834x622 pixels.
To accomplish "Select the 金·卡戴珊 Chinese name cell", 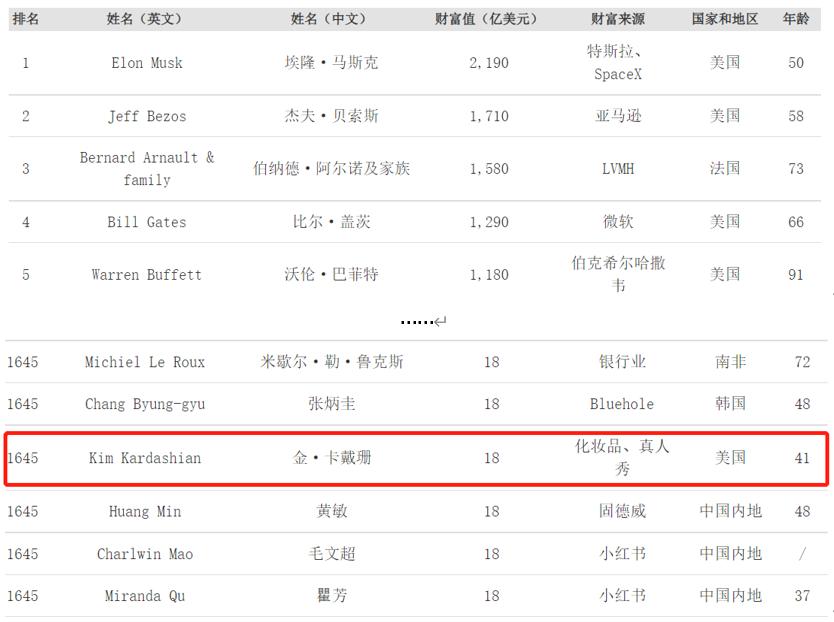I will tap(332, 458).
